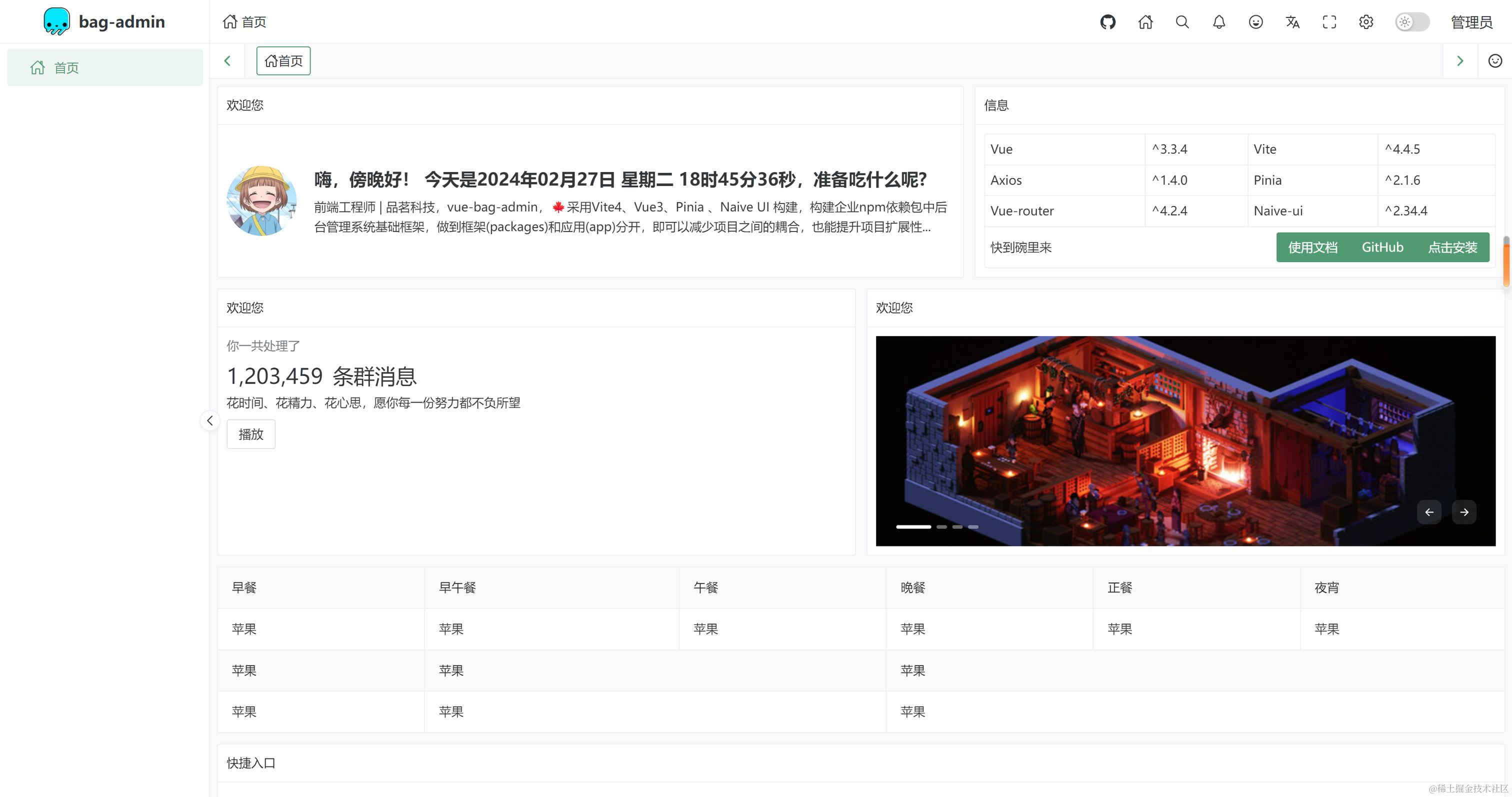Collapse the sidebar with the chevron handle
1512x797 pixels.
pyautogui.click(x=209, y=420)
